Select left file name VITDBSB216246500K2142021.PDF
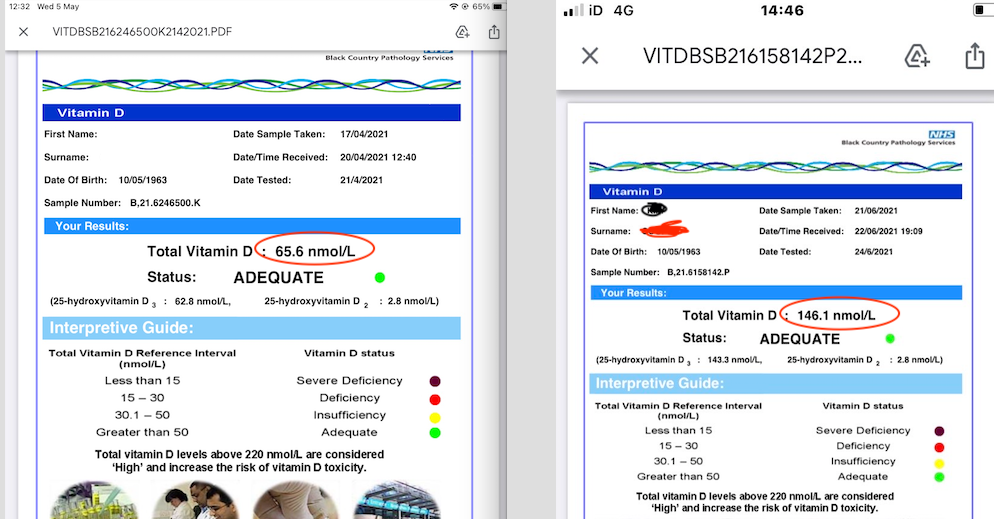Image resolution: width=994 pixels, height=519 pixels. [x=142, y=32]
